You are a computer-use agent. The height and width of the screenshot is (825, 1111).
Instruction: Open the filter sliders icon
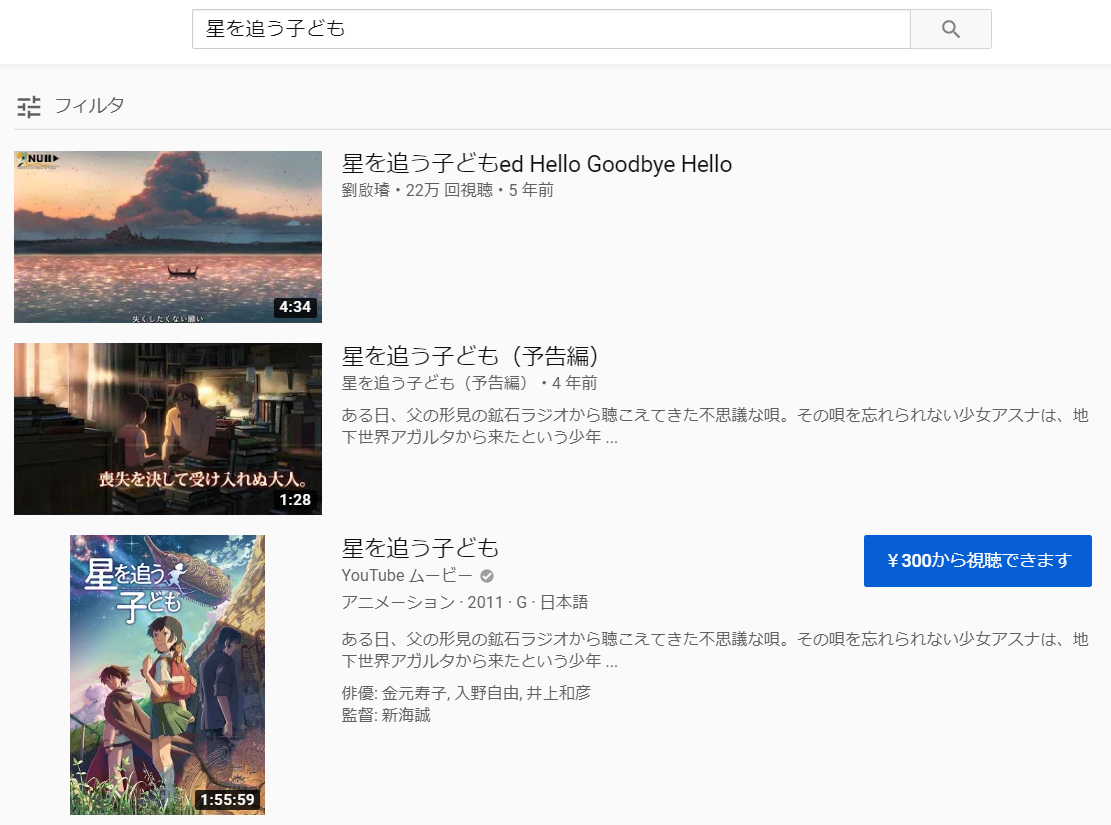[x=29, y=106]
